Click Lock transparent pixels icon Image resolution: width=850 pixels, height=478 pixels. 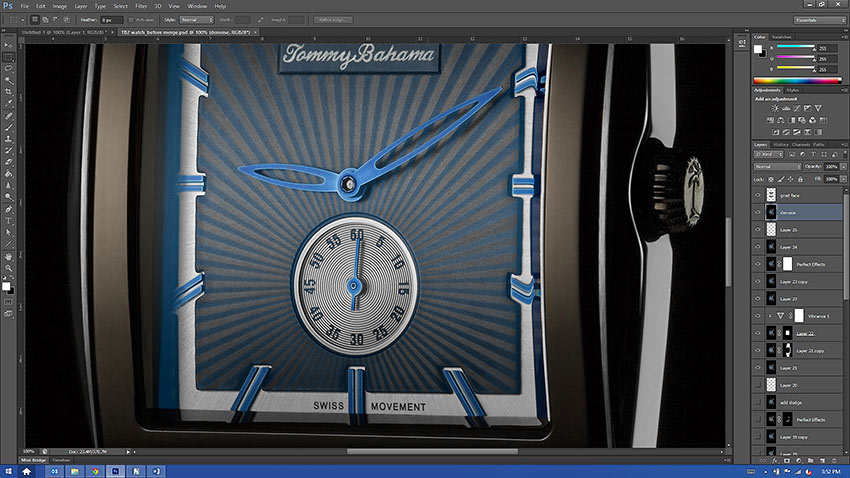point(771,179)
